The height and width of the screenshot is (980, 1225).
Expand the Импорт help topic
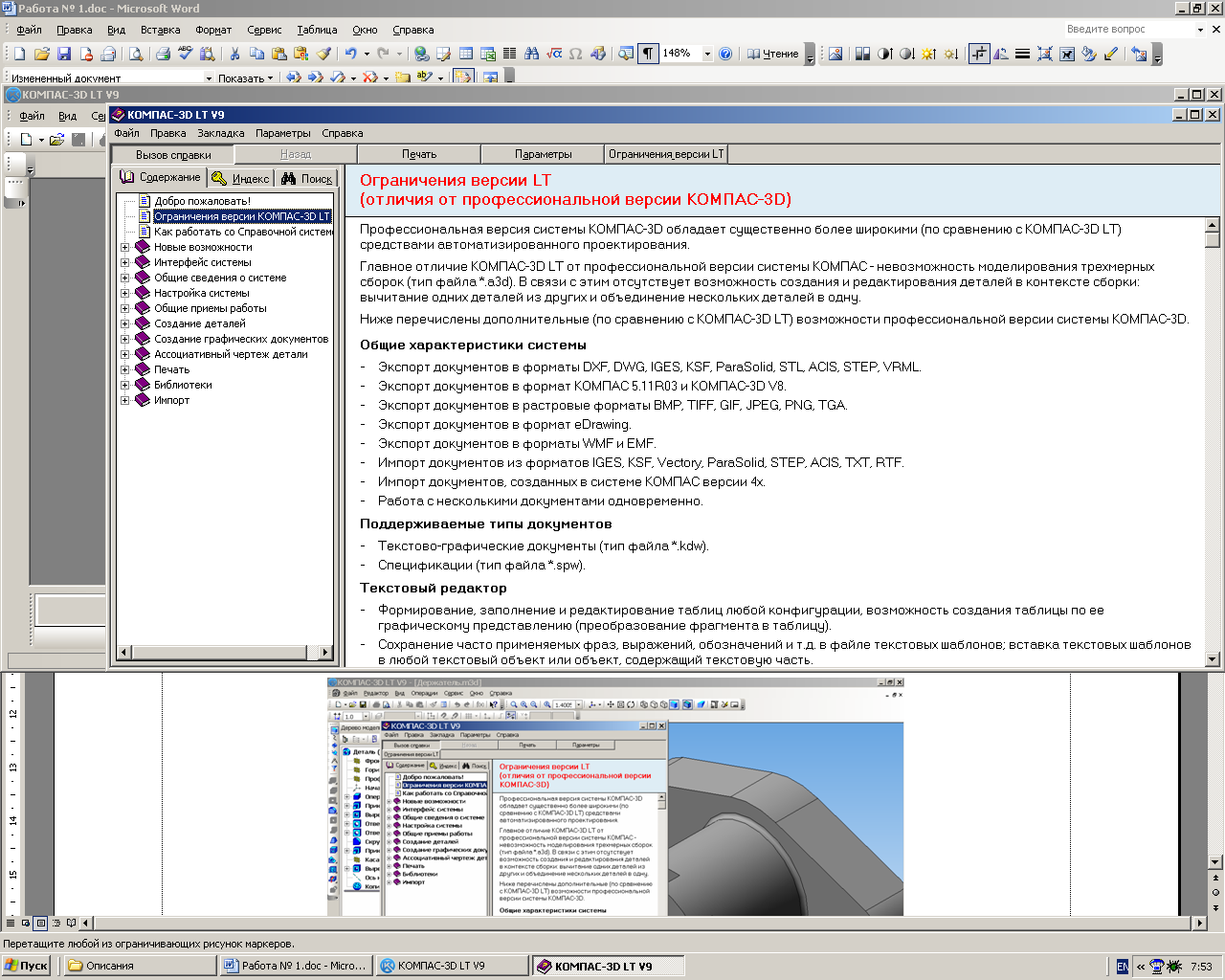124,400
